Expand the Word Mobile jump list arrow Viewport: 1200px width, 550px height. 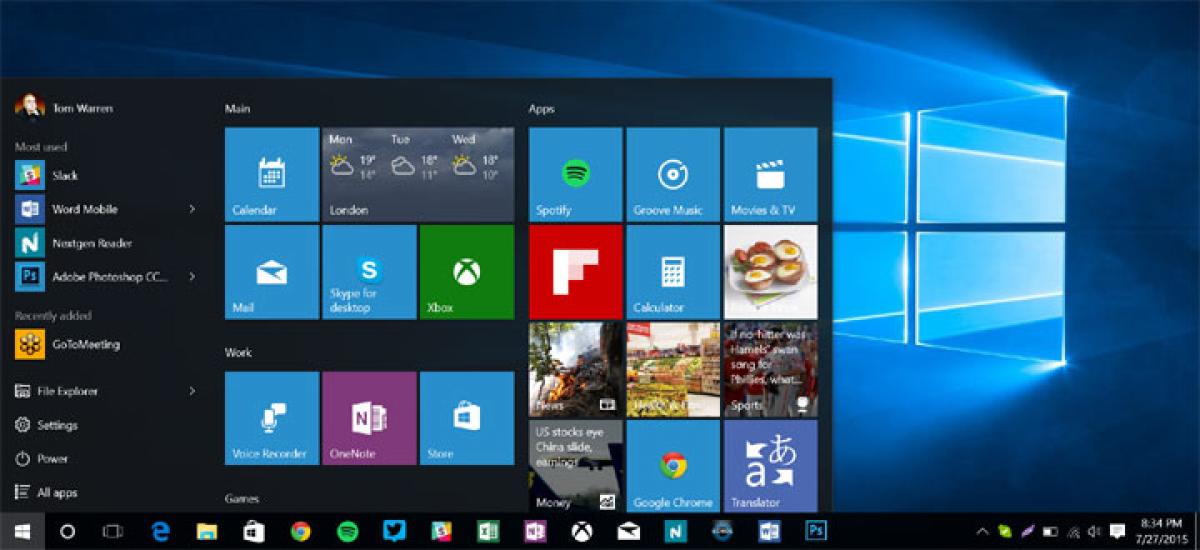(192, 209)
